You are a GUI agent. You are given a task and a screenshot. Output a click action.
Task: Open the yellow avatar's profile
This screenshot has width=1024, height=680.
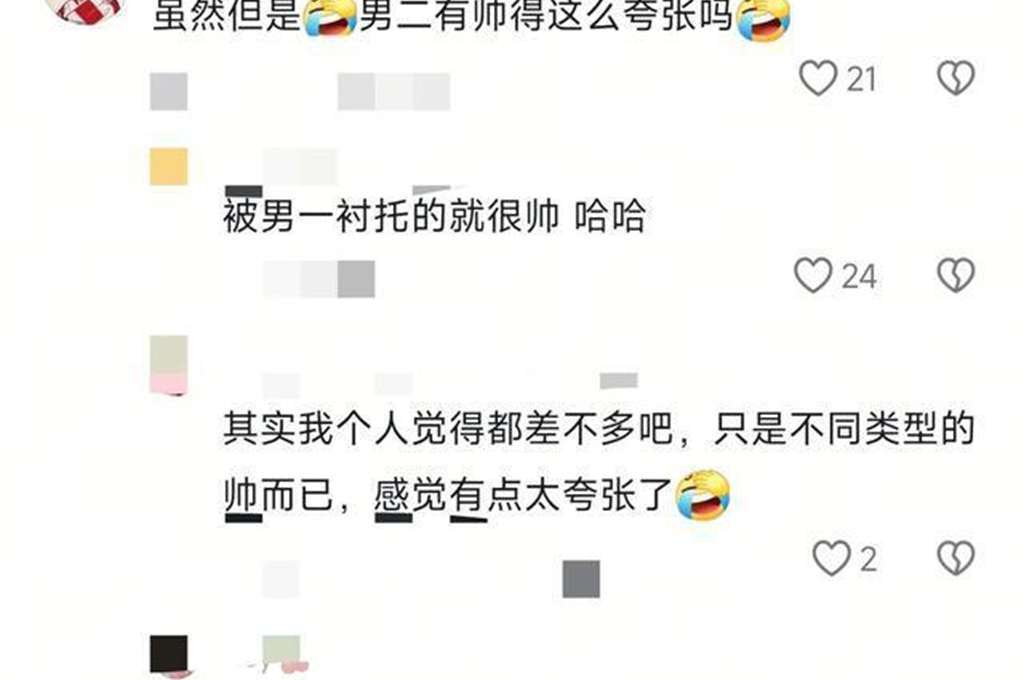pos(168,167)
